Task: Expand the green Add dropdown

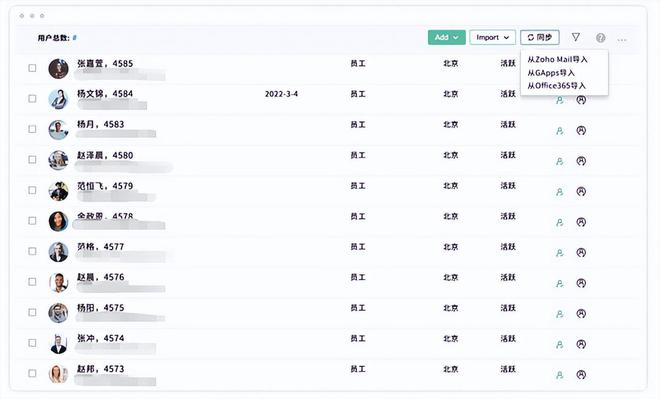Action: pyautogui.click(x=447, y=37)
